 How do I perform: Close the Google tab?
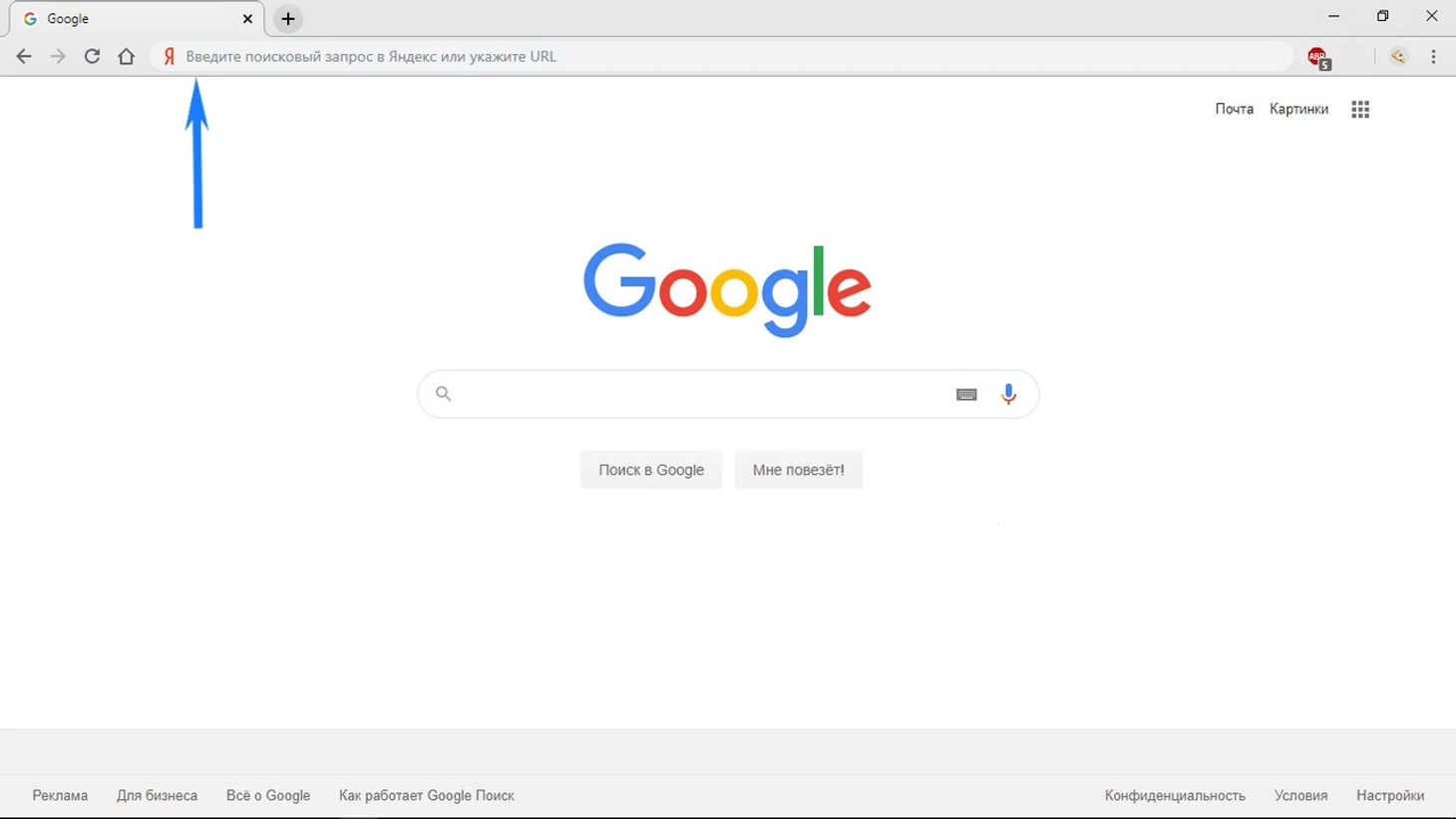tap(247, 19)
